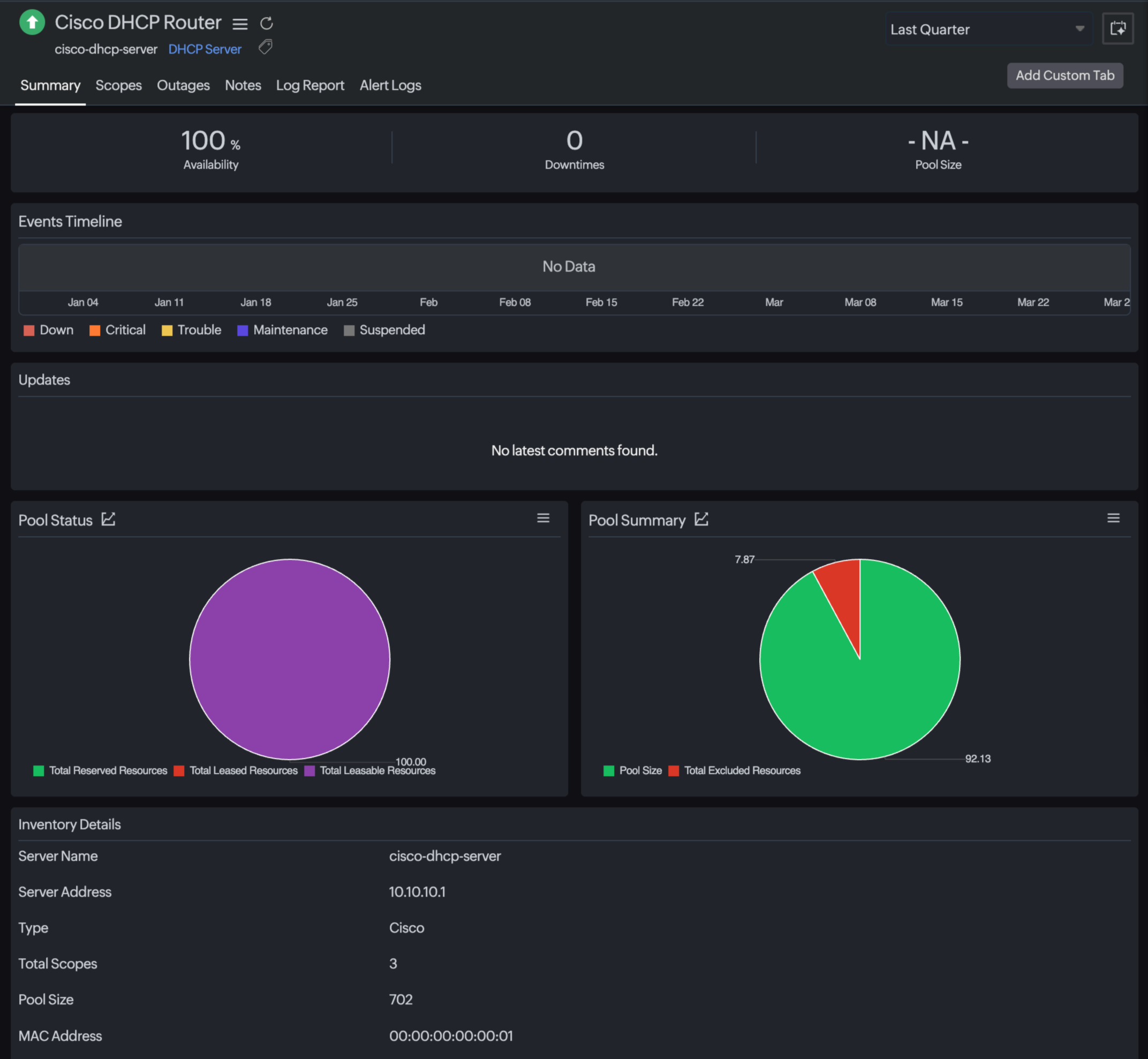The width and height of the screenshot is (1148, 1059).
Task: Toggle the Total Leased Resources legend item
Action: [x=236, y=770]
